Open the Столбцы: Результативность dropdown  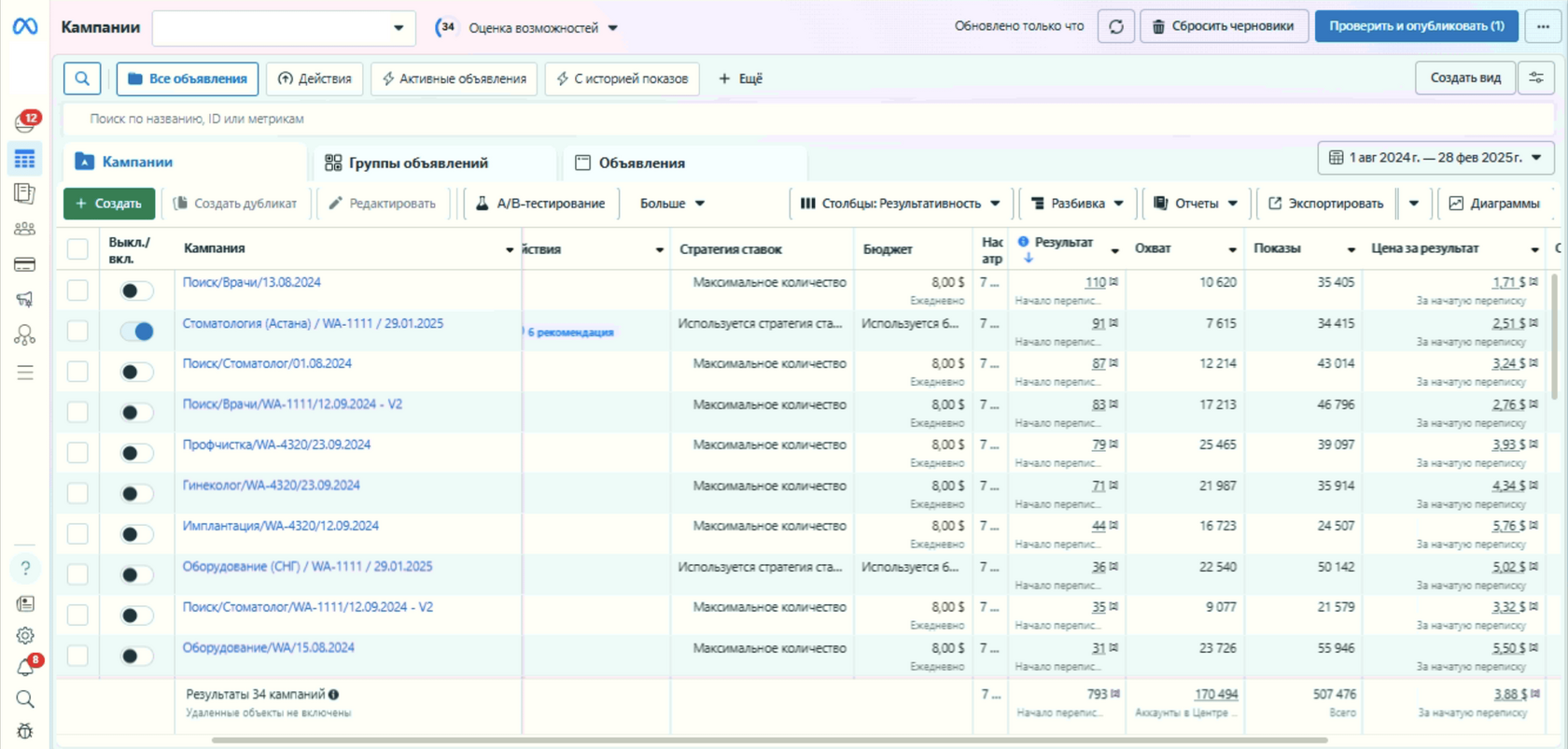coord(901,204)
